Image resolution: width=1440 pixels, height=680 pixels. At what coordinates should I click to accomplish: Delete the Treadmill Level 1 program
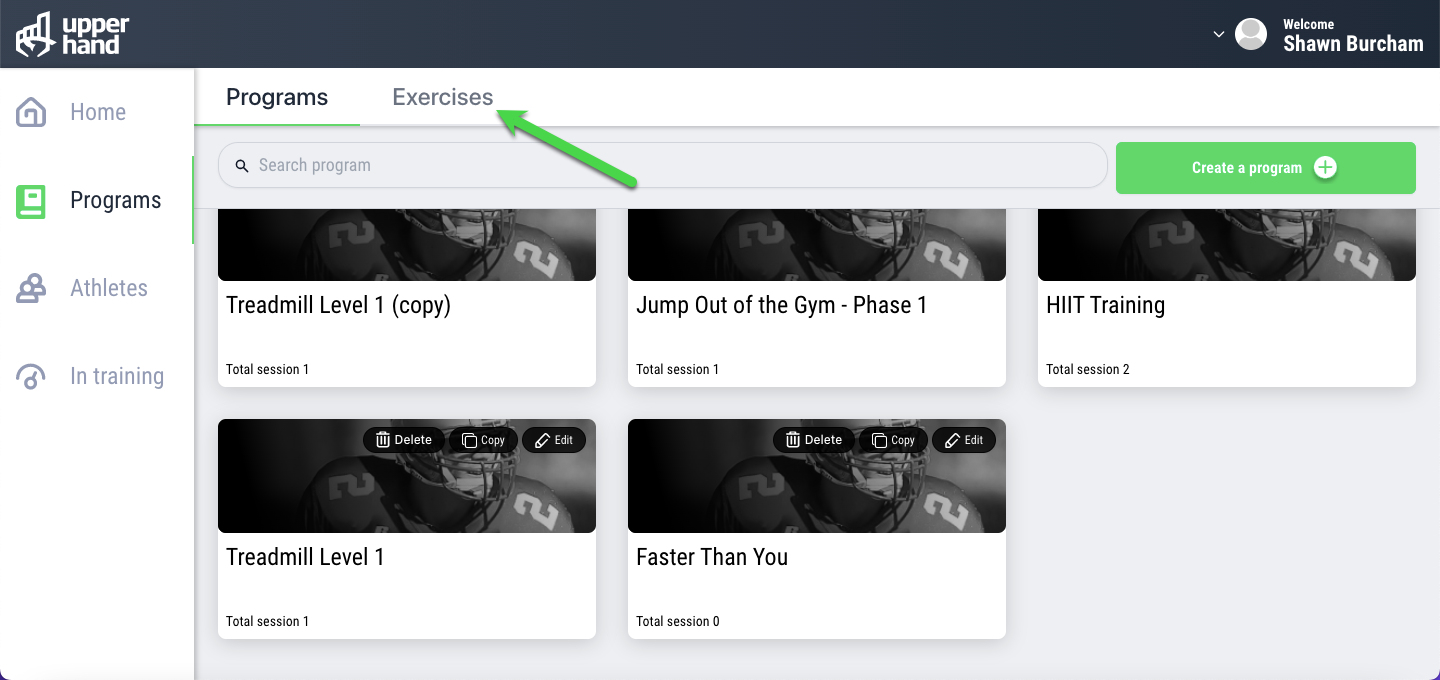pos(404,440)
